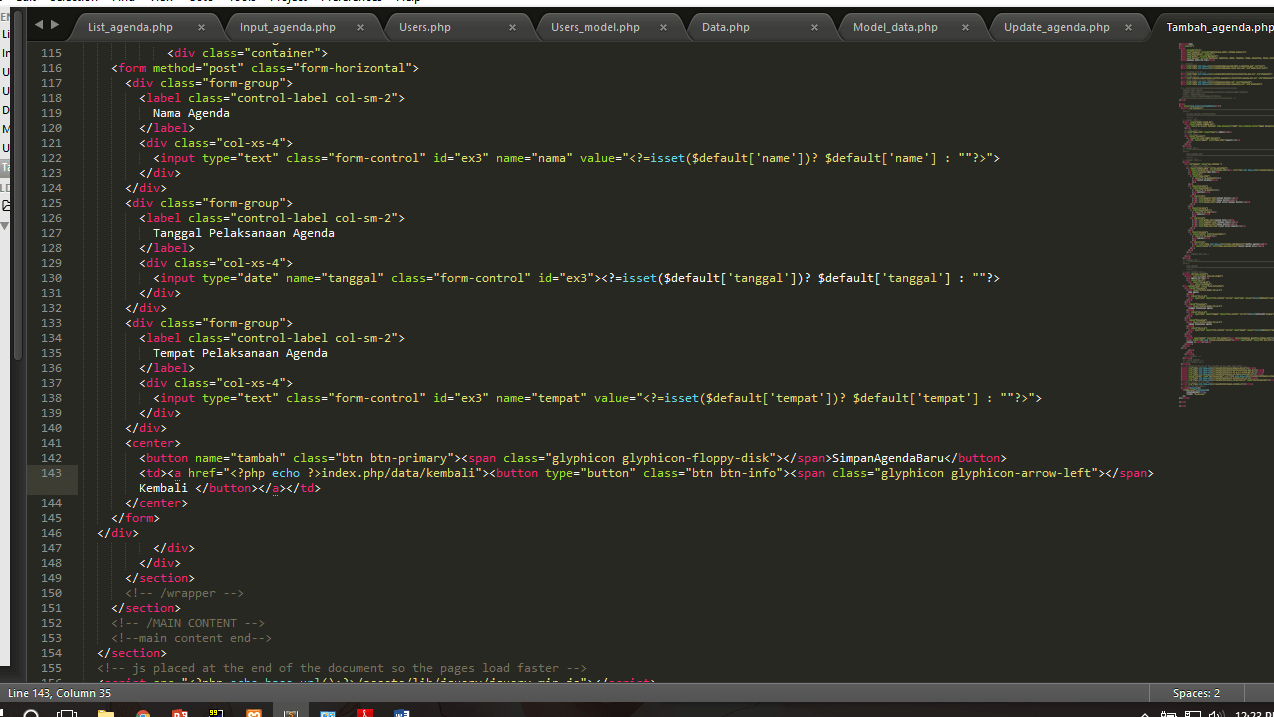The image size is (1274, 717).
Task: Click the previous-tab left arrow
Action: pyautogui.click(x=38, y=25)
